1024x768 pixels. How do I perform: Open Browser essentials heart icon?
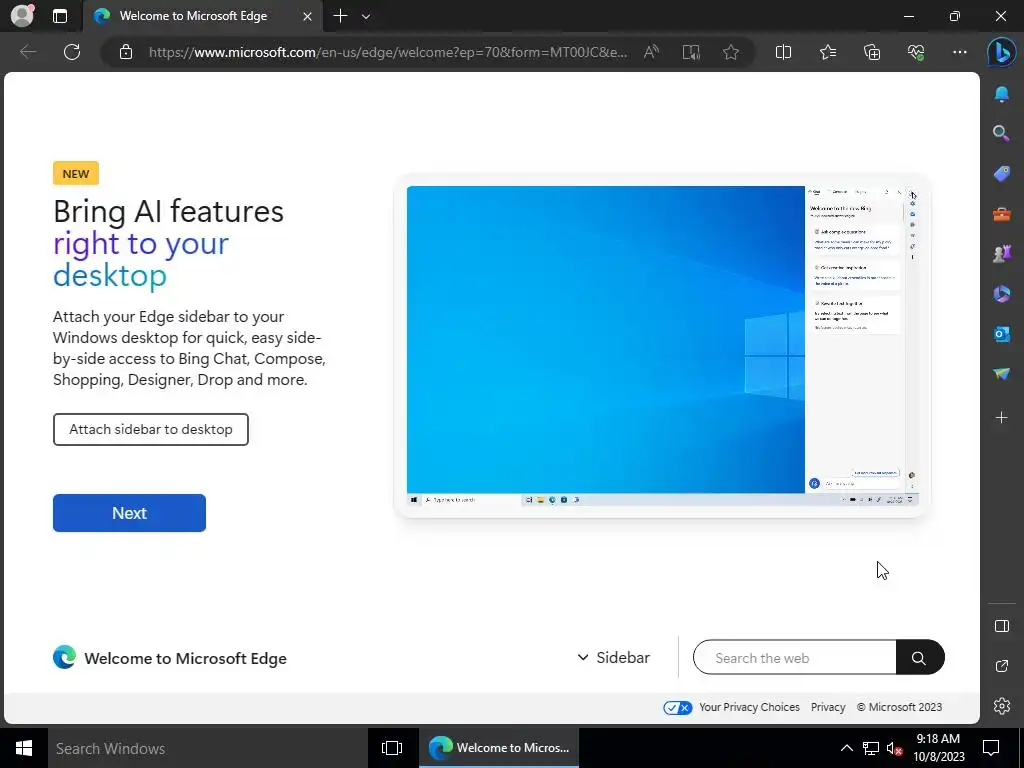coord(916,52)
